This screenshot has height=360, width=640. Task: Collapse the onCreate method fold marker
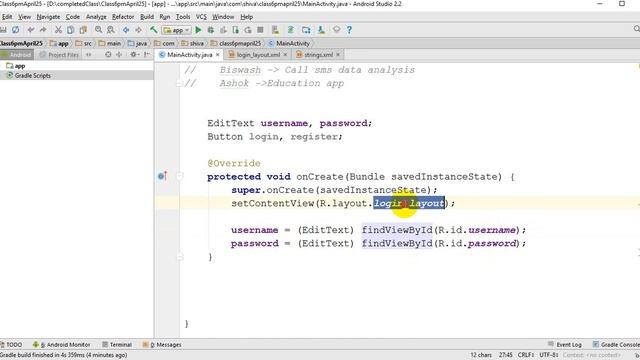[180, 176]
